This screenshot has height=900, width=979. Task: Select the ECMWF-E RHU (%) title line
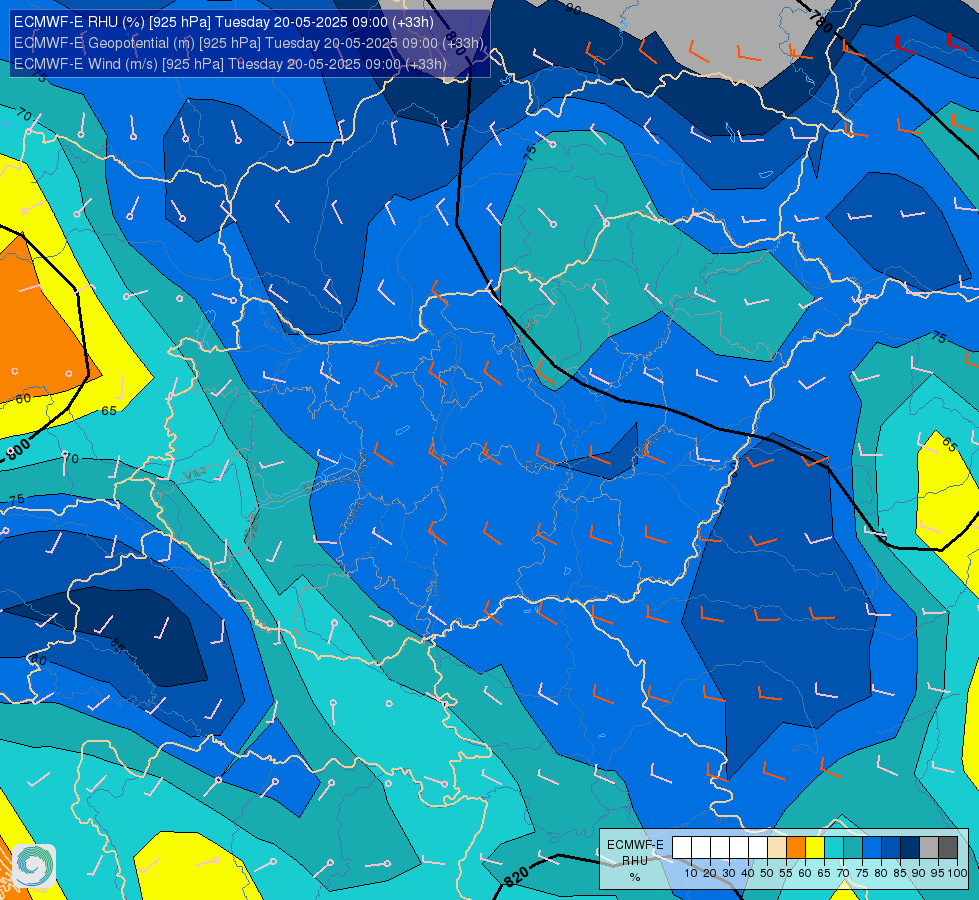(x=224, y=22)
